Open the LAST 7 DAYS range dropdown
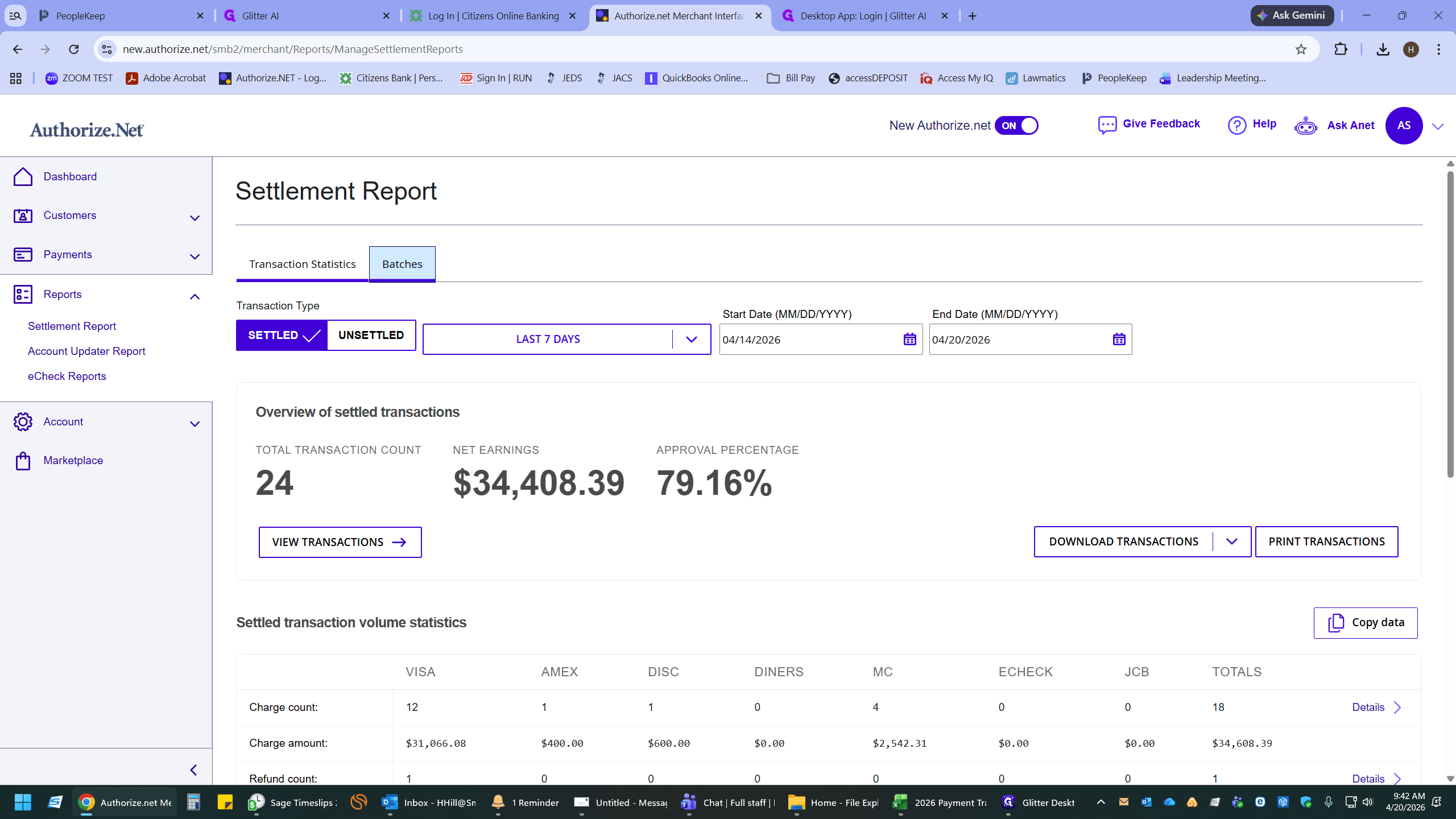Screen dimensions: 1456x819 (x=566, y=340)
